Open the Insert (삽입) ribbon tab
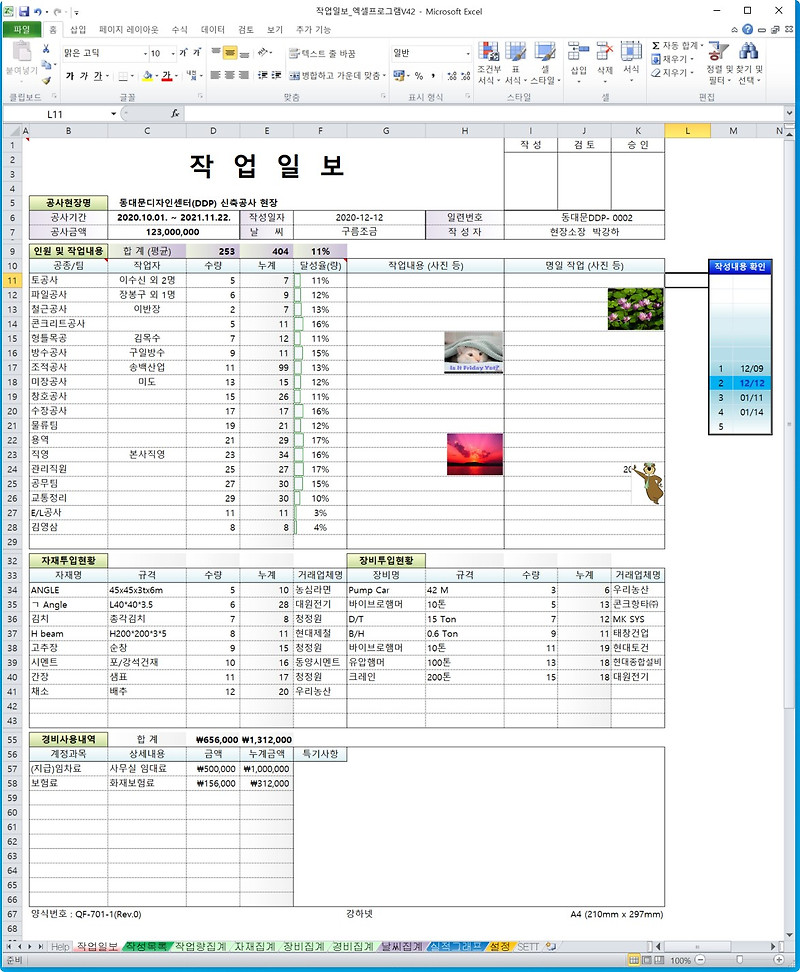The height and width of the screenshot is (972, 800). click(x=78, y=29)
